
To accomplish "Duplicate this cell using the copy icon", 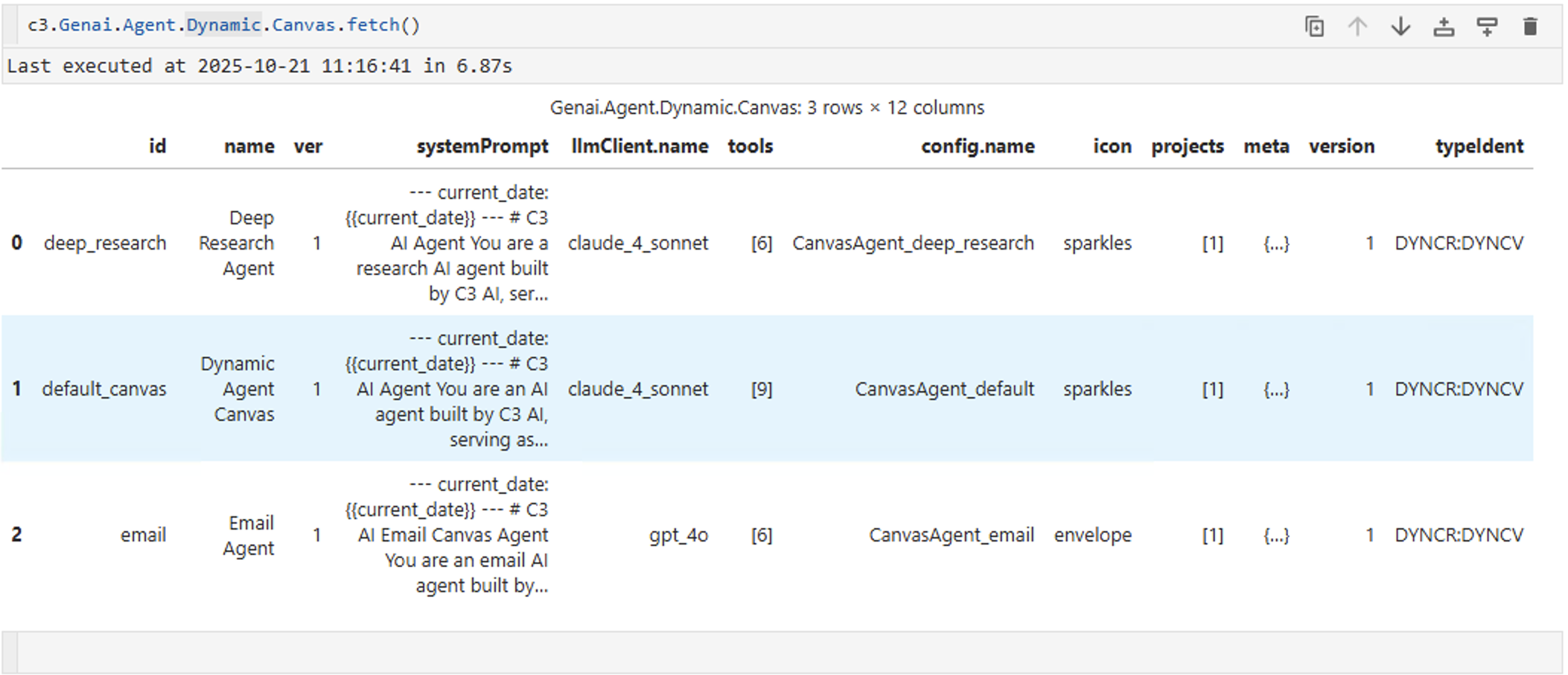I will [x=1314, y=27].
